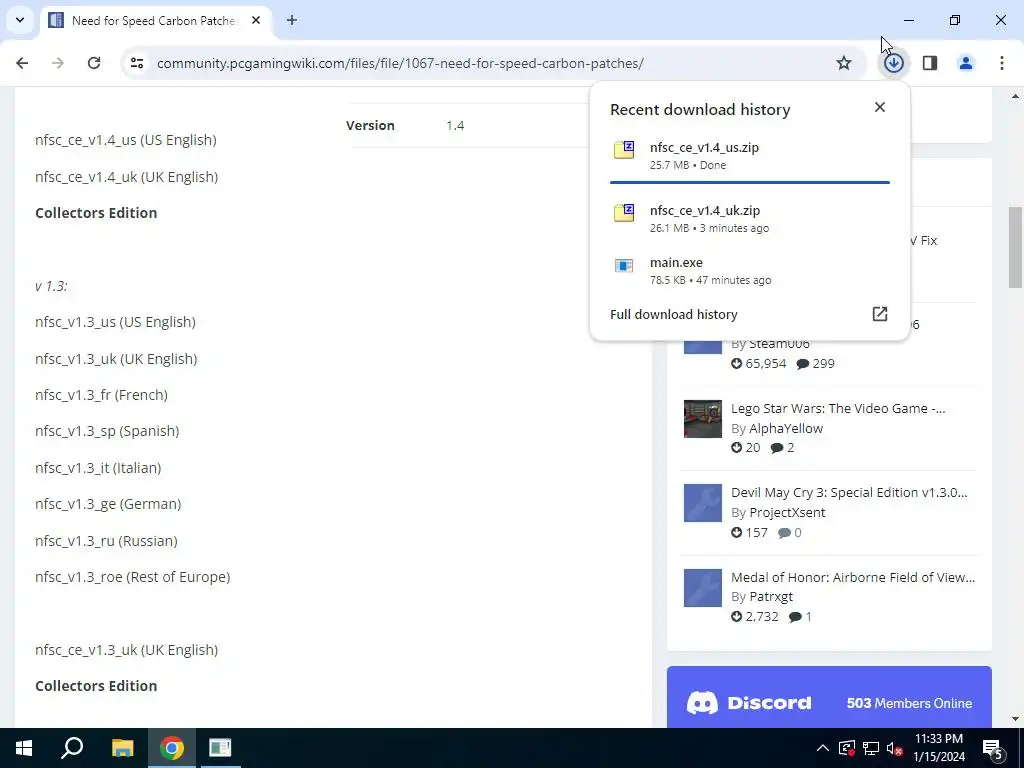Open Medal of Honor: Airborne Field of View link
The width and height of the screenshot is (1024, 768).
(x=853, y=577)
